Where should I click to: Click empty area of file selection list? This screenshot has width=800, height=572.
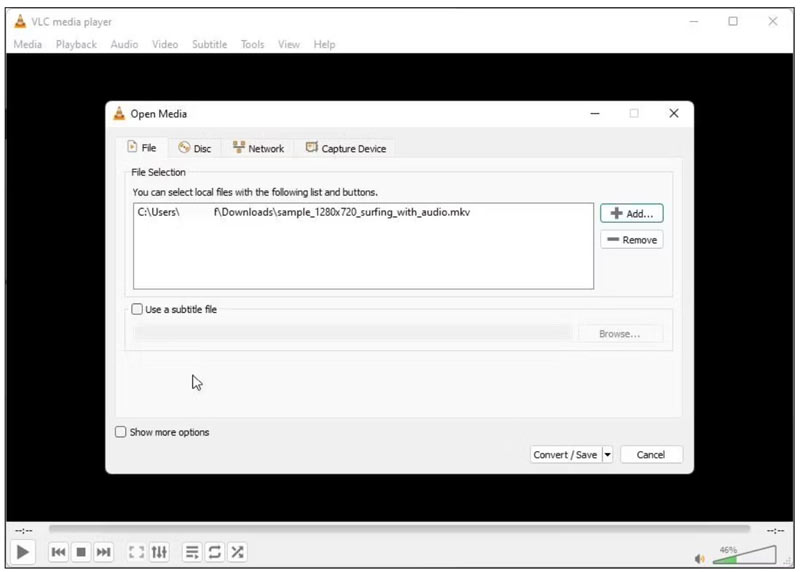(x=363, y=254)
